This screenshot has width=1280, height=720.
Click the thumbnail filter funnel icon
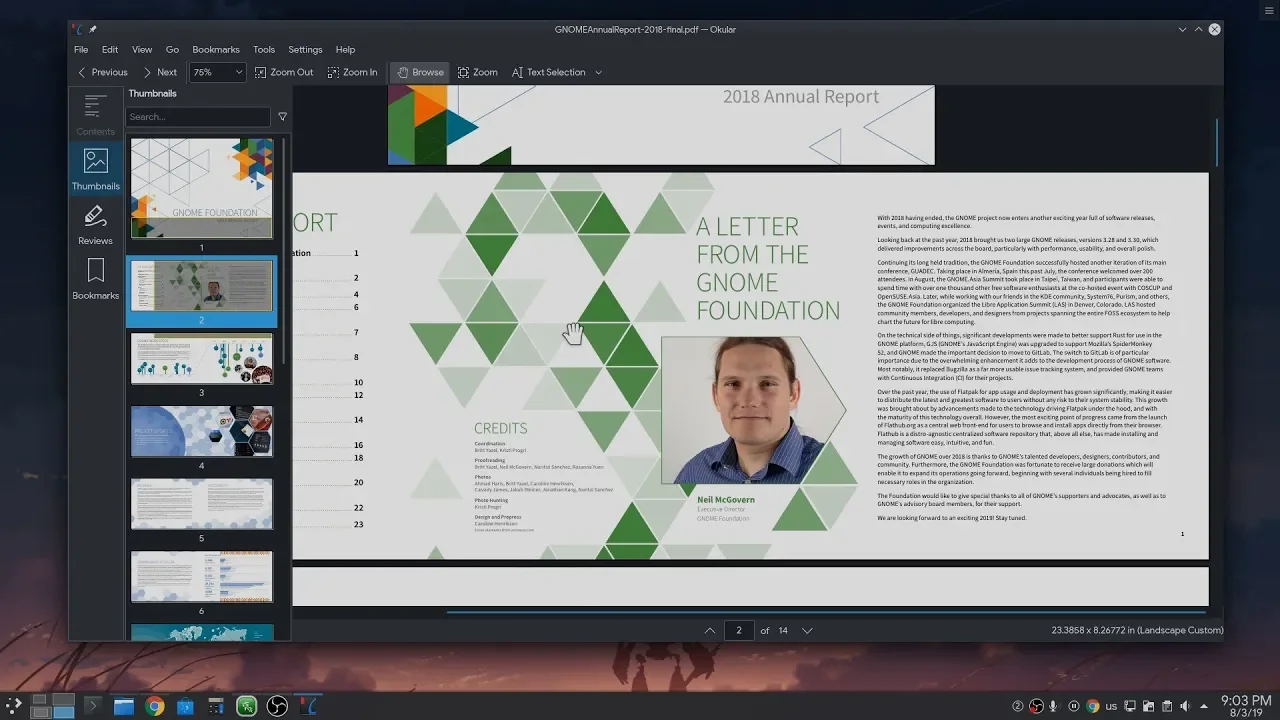click(x=282, y=117)
